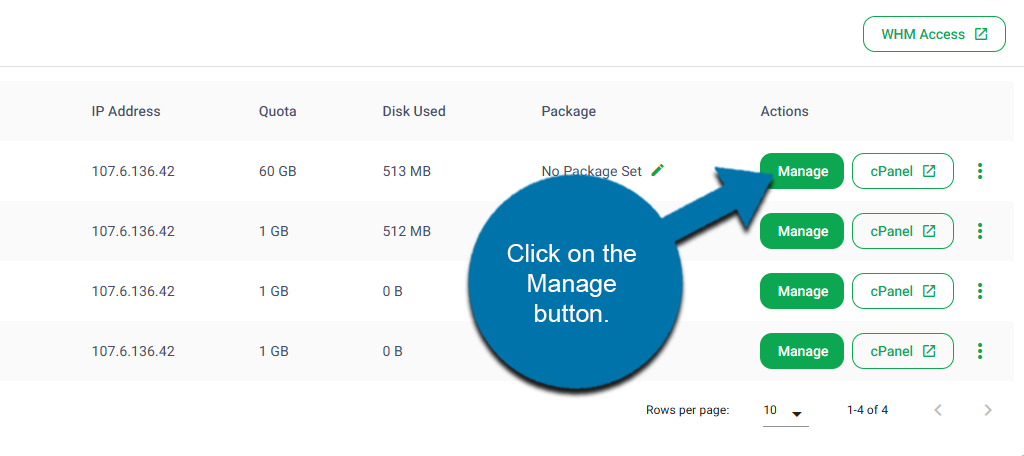1024x456 pixels.
Task: Open three-dot menu for fourth row
Action: pyautogui.click(x=980, y=351)
